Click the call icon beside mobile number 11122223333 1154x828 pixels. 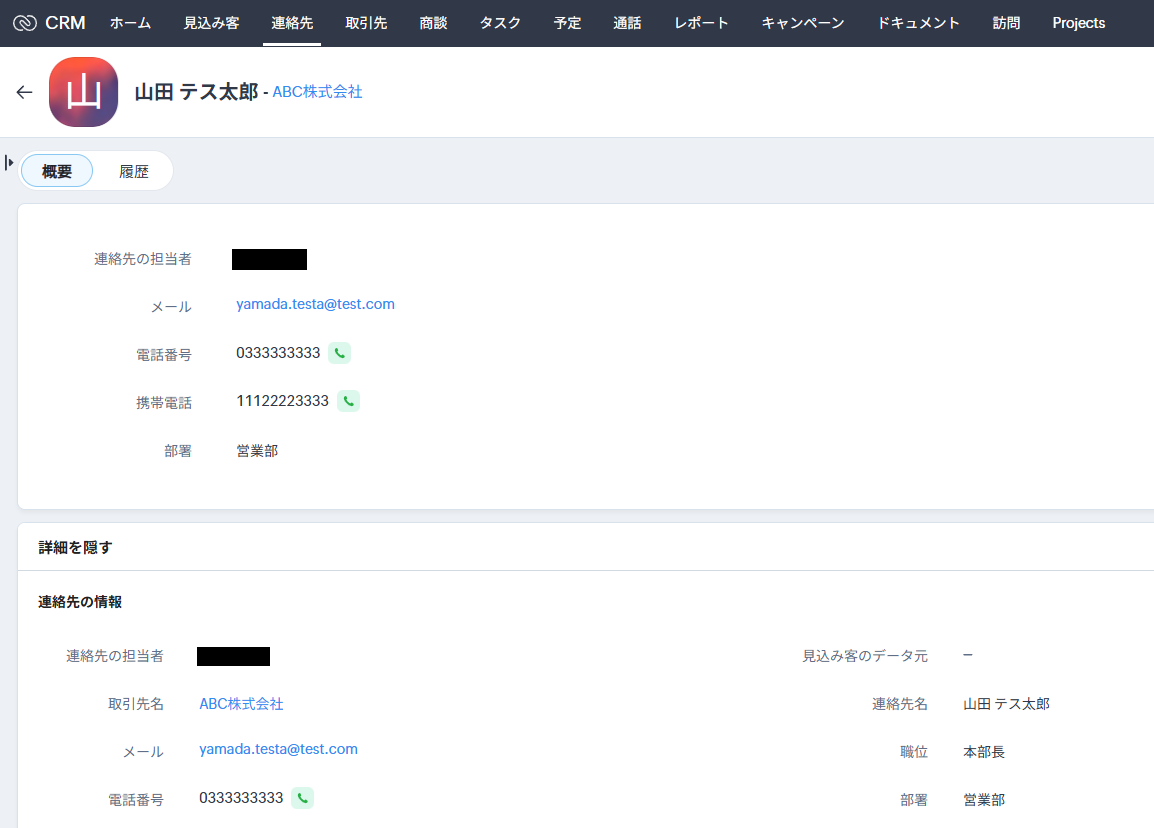348,401
